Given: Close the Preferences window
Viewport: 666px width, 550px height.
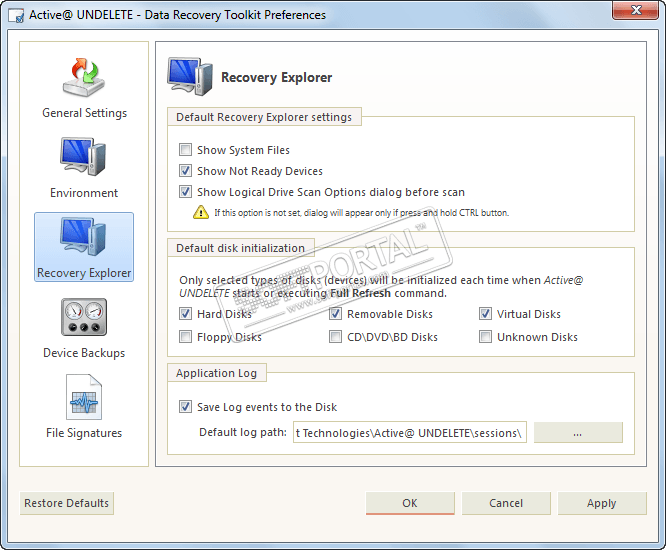Looking at the screenshot, I should point(635,10).
